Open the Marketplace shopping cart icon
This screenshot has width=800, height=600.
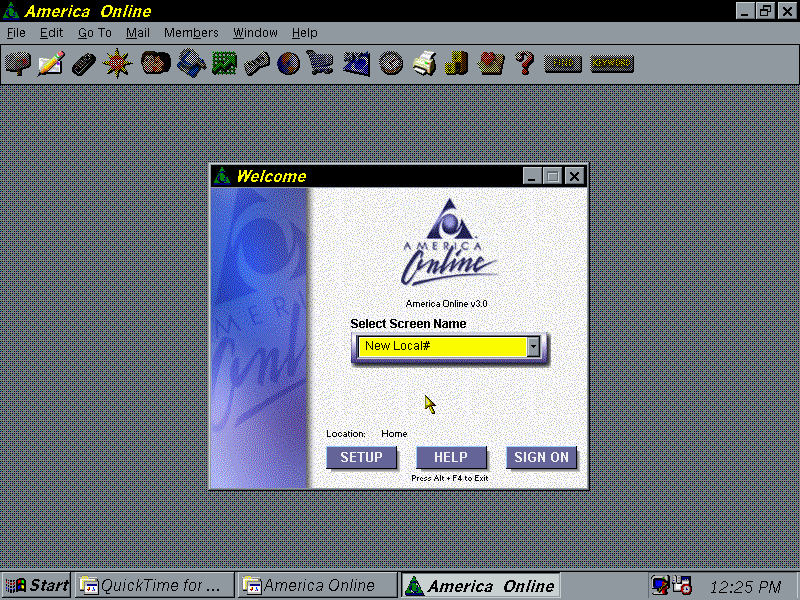click(320, 64)
